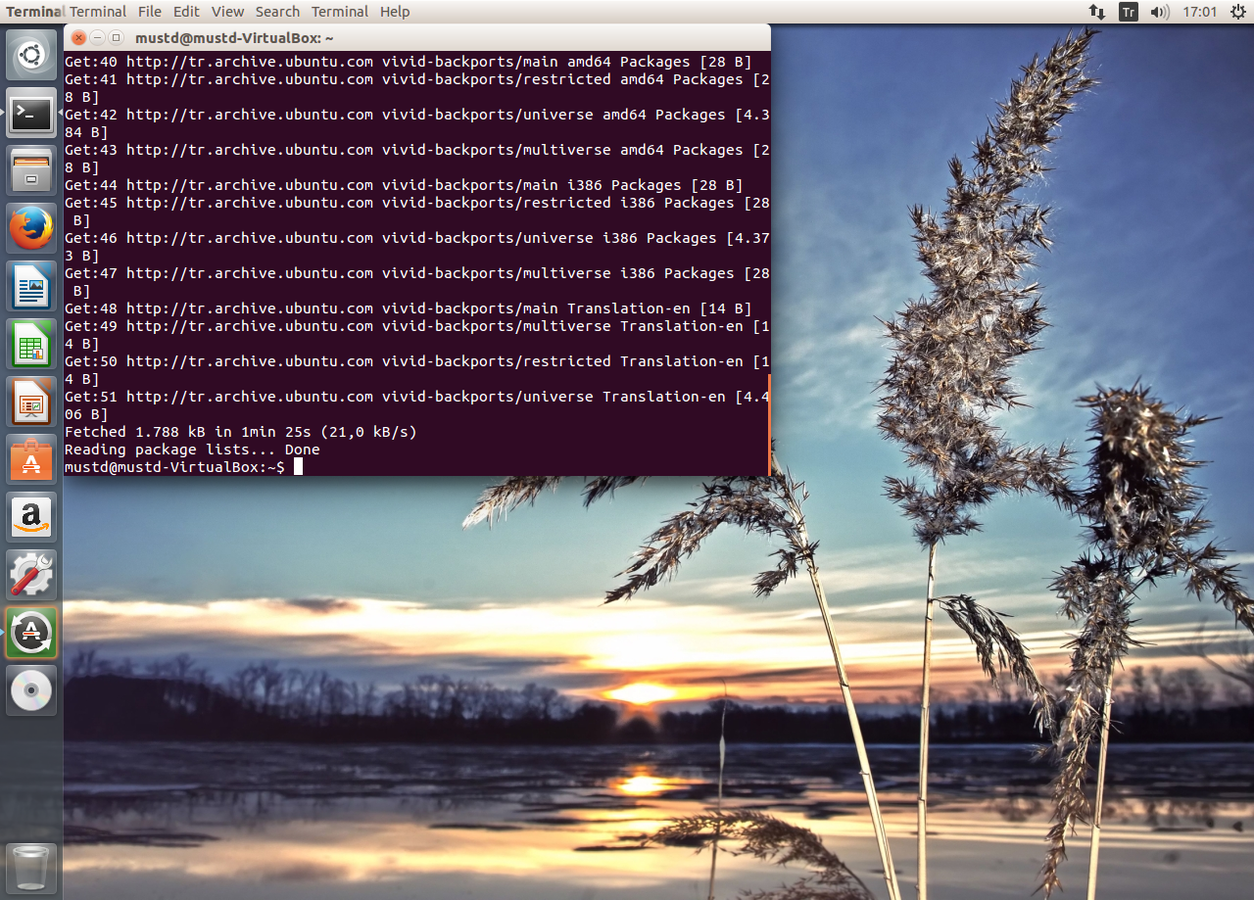Close the terminal window
The image size is (1254, 900).
(79, 38)
